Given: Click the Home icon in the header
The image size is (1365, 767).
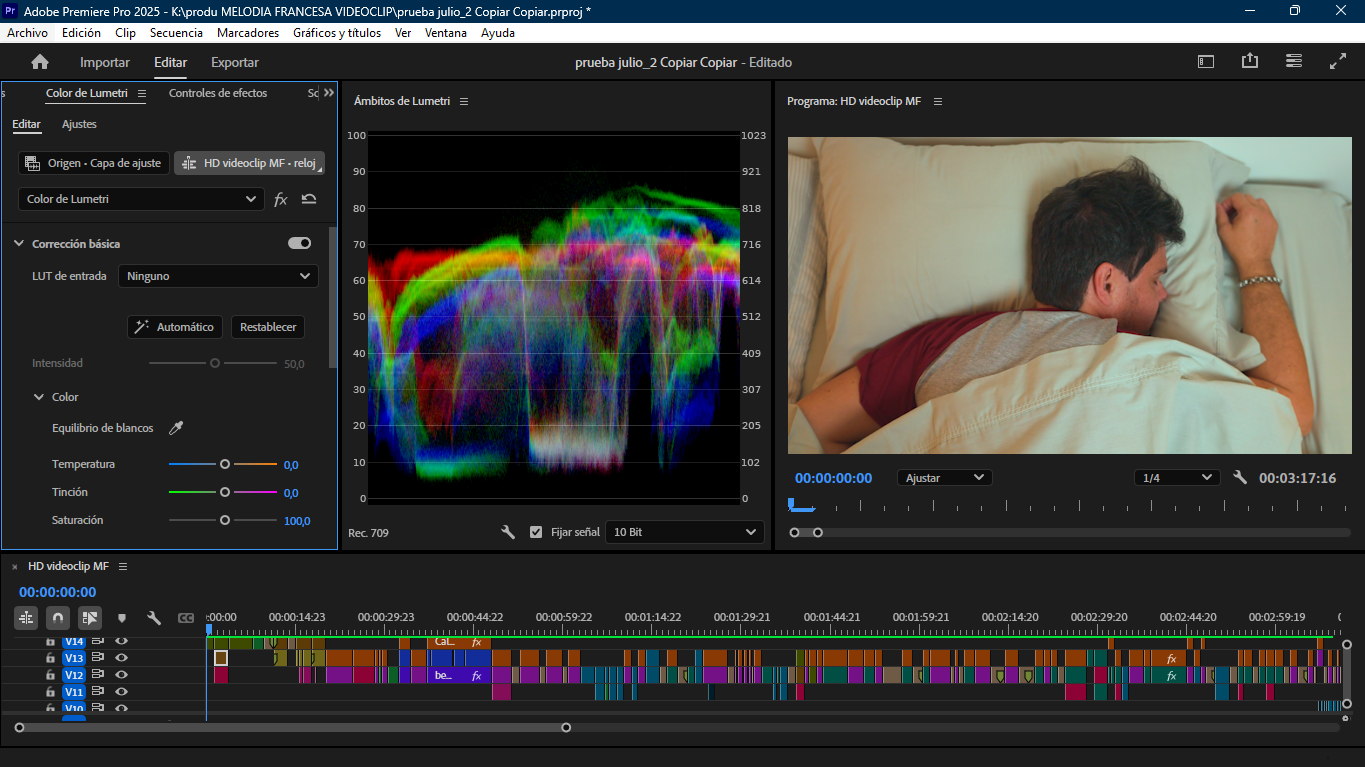Looking at the screenshot, I should coord(40,62).
